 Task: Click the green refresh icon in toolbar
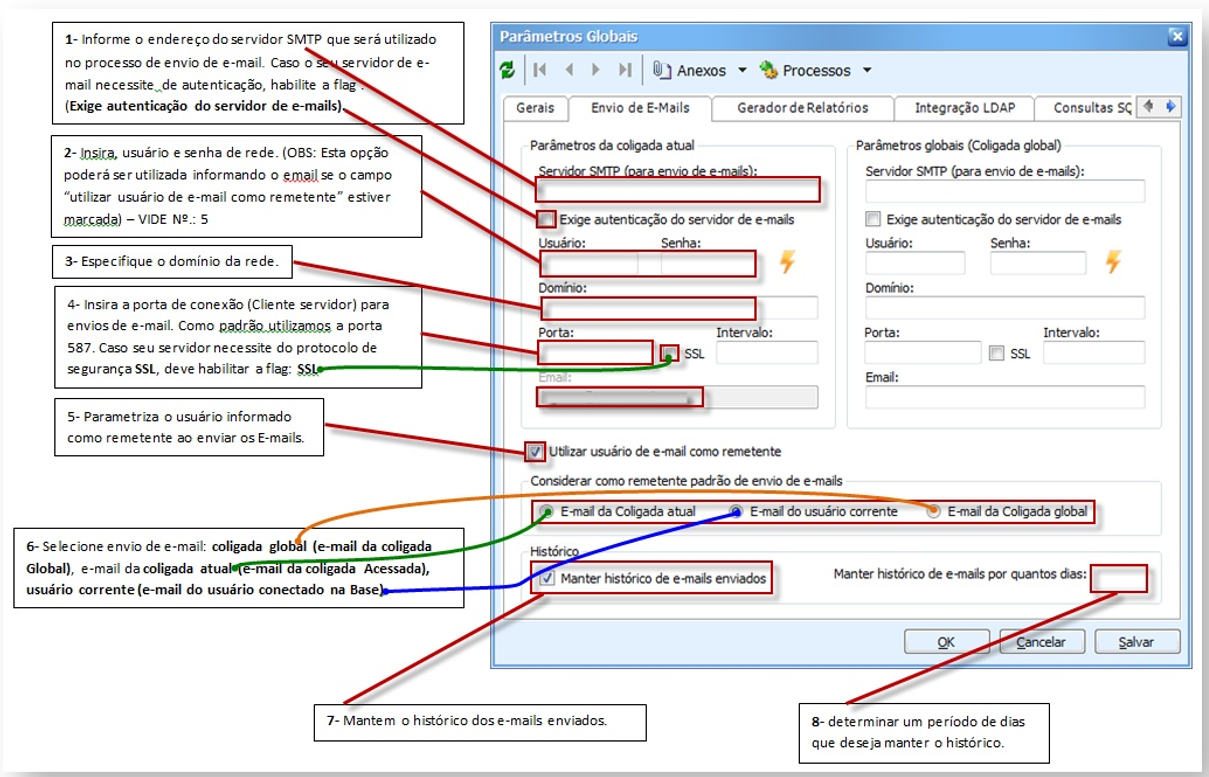click(508, 70)
